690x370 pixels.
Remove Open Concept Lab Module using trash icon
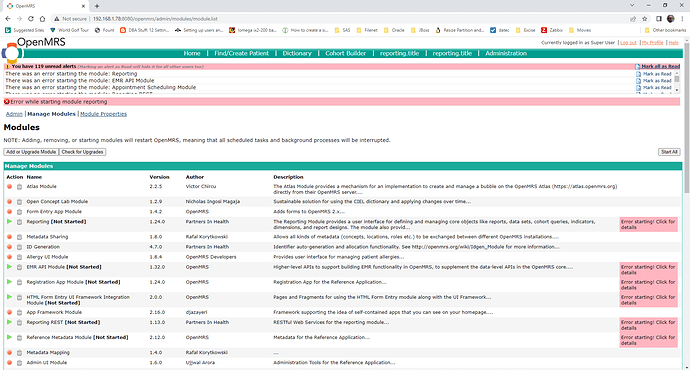pos(19,202)
